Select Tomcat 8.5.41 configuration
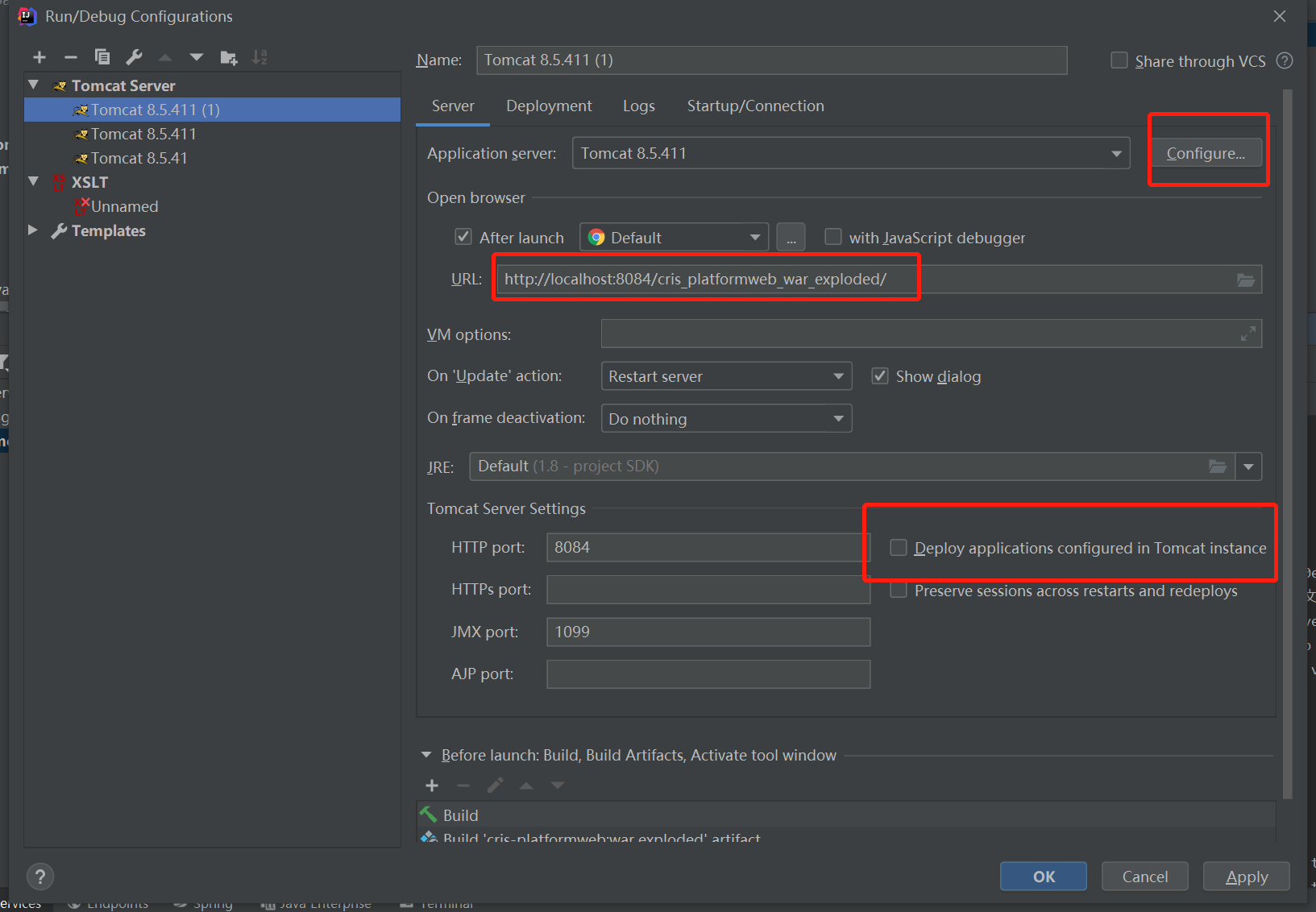 (213, 158)
